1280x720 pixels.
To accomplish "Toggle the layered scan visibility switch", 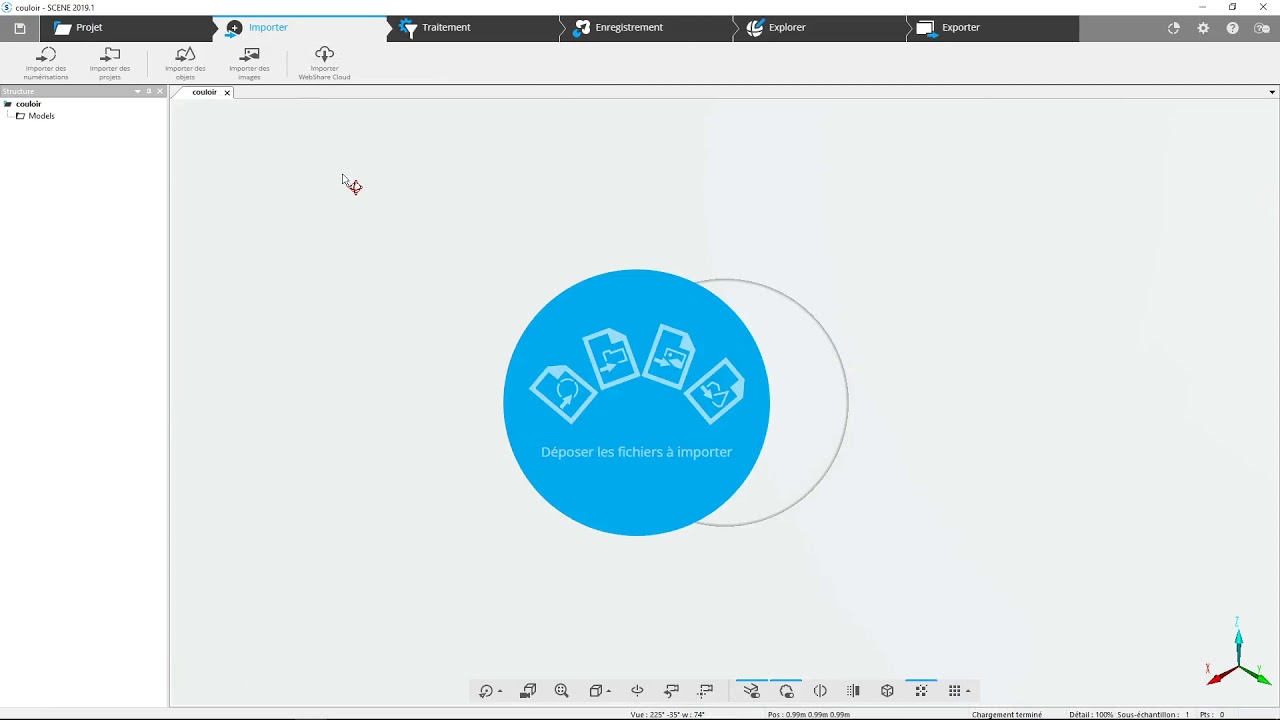I will tap(752, 690).
